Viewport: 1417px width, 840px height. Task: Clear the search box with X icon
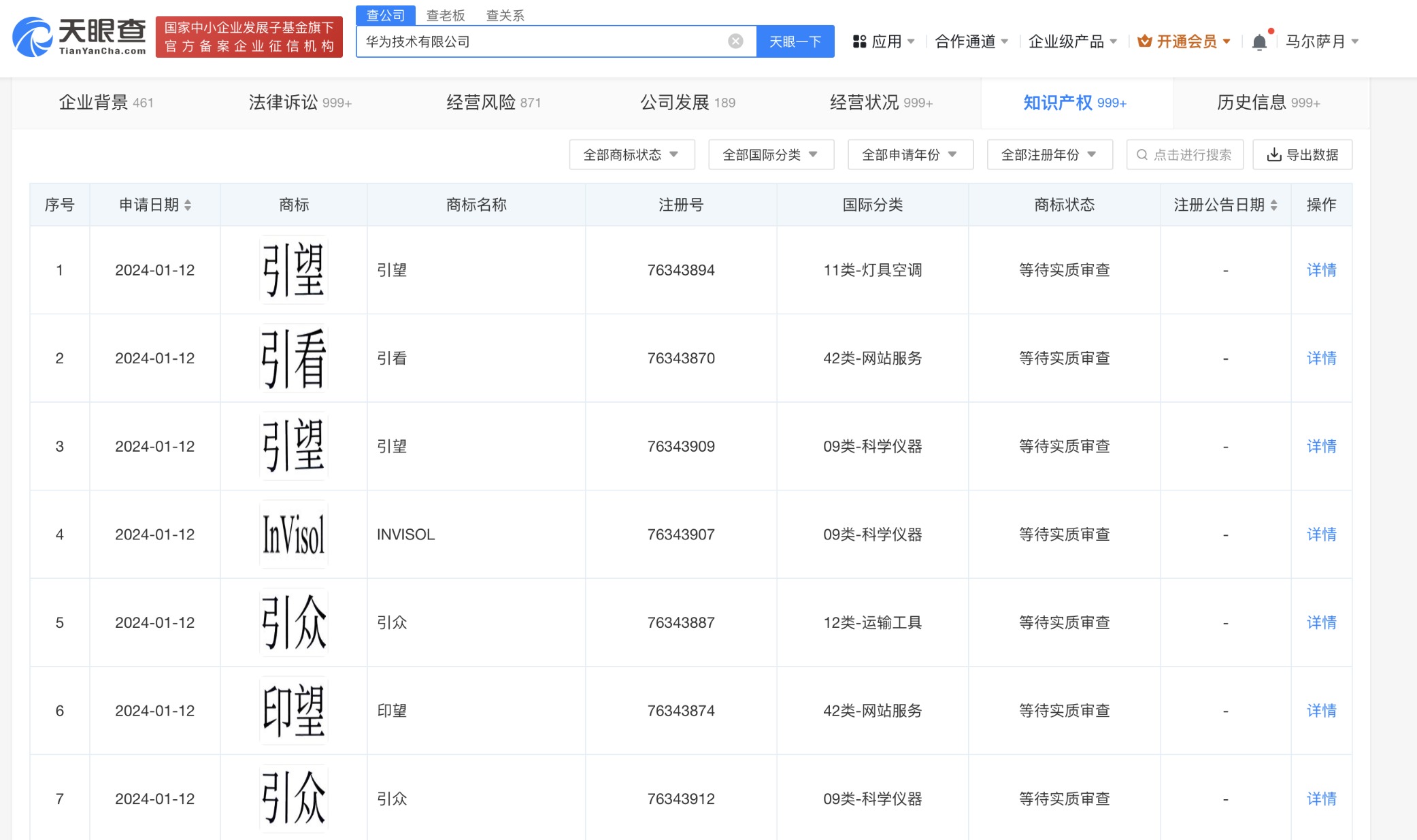(x=735, y=41)
